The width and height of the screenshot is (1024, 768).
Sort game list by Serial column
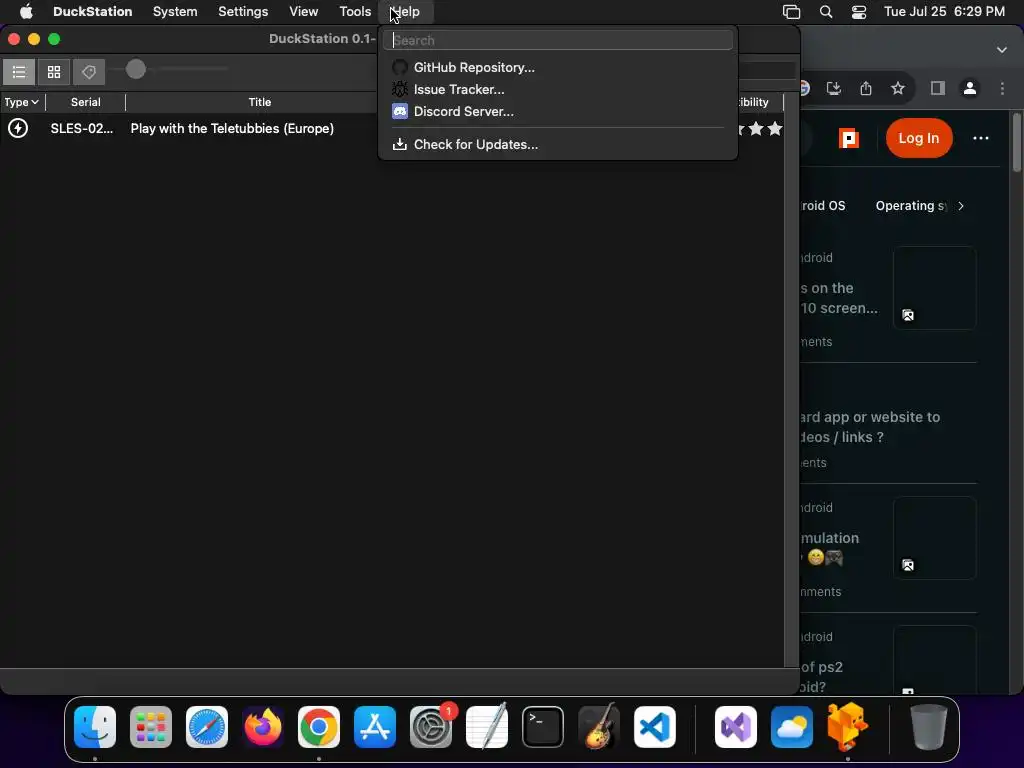click(x=86, y=102)
